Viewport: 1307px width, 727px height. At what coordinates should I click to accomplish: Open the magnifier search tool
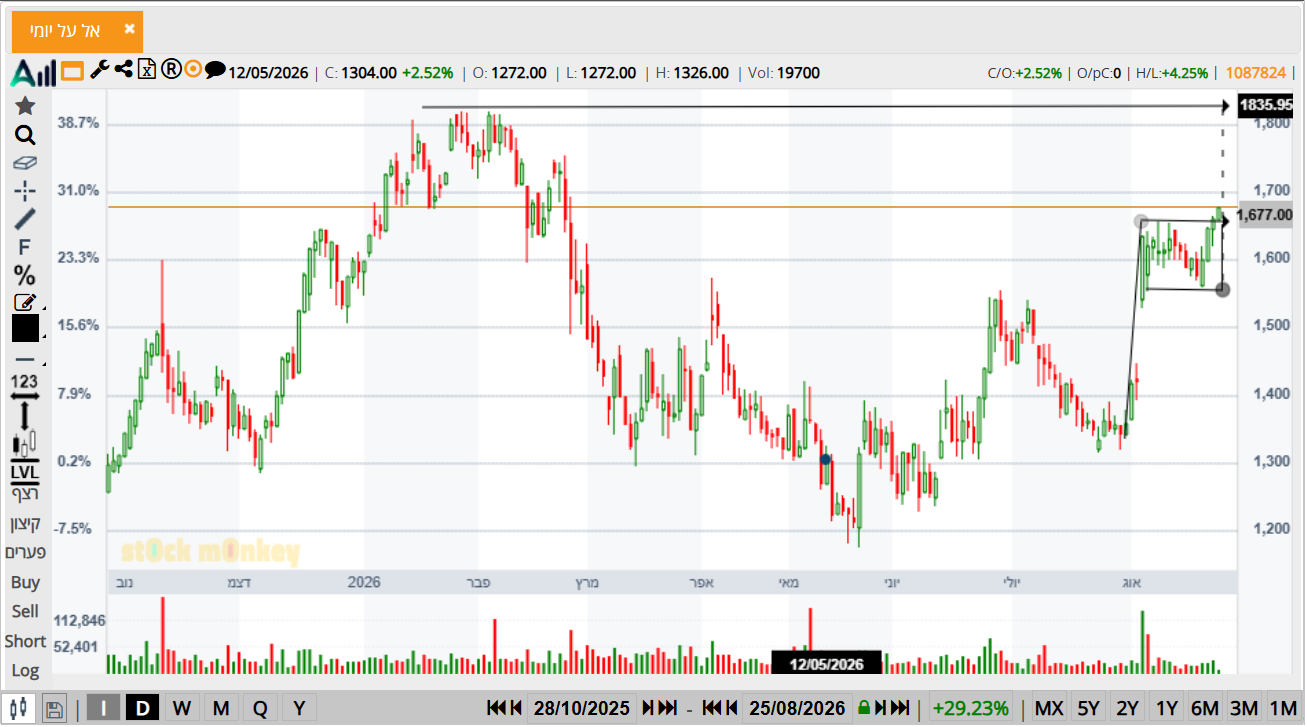point(25,135)
